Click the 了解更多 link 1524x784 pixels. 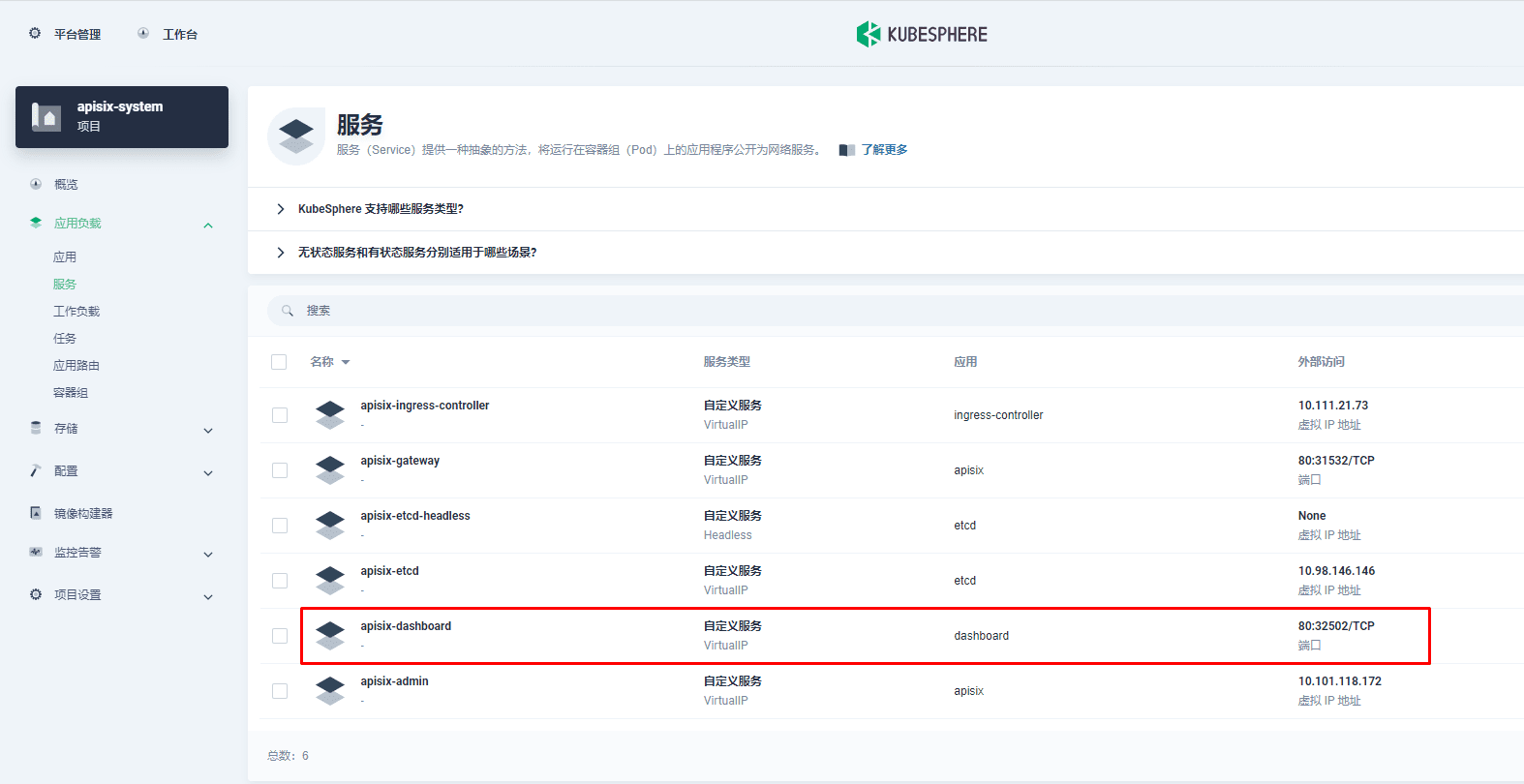point(885,150)
